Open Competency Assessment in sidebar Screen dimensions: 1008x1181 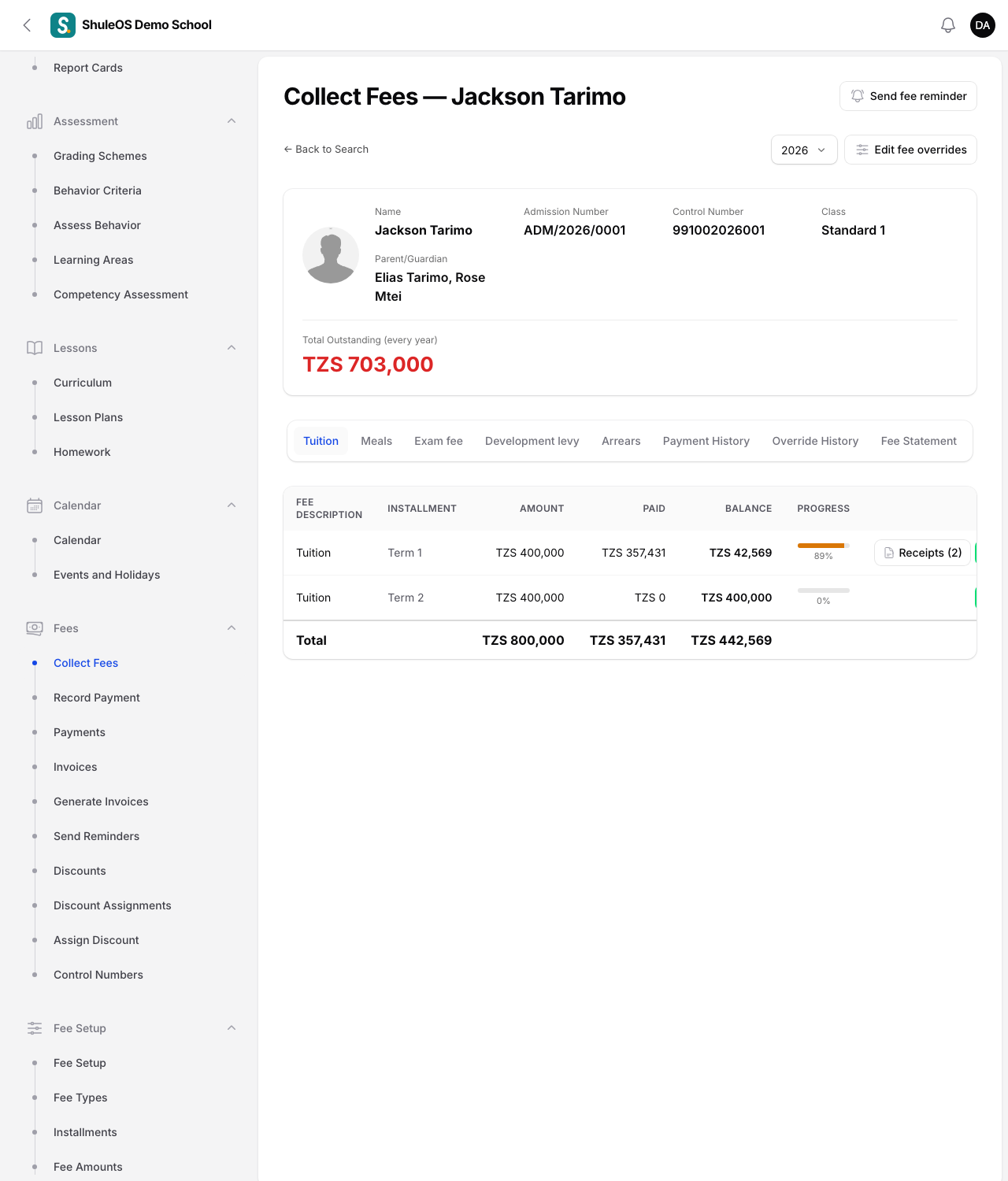[120, 294]
